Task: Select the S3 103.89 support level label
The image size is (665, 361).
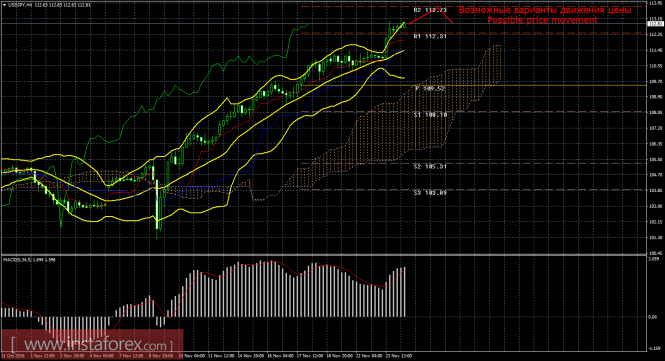Action: (430, 193)
